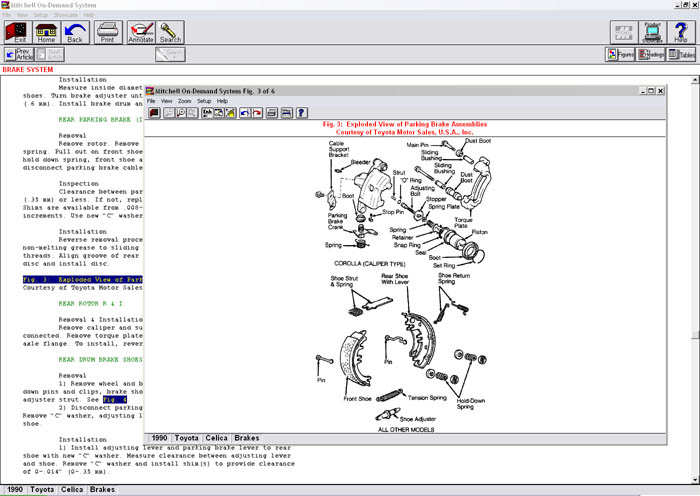This screenshot has height=496, width=700.
Task: Open View menu in figure window
Action: click(x=167, y=101)
